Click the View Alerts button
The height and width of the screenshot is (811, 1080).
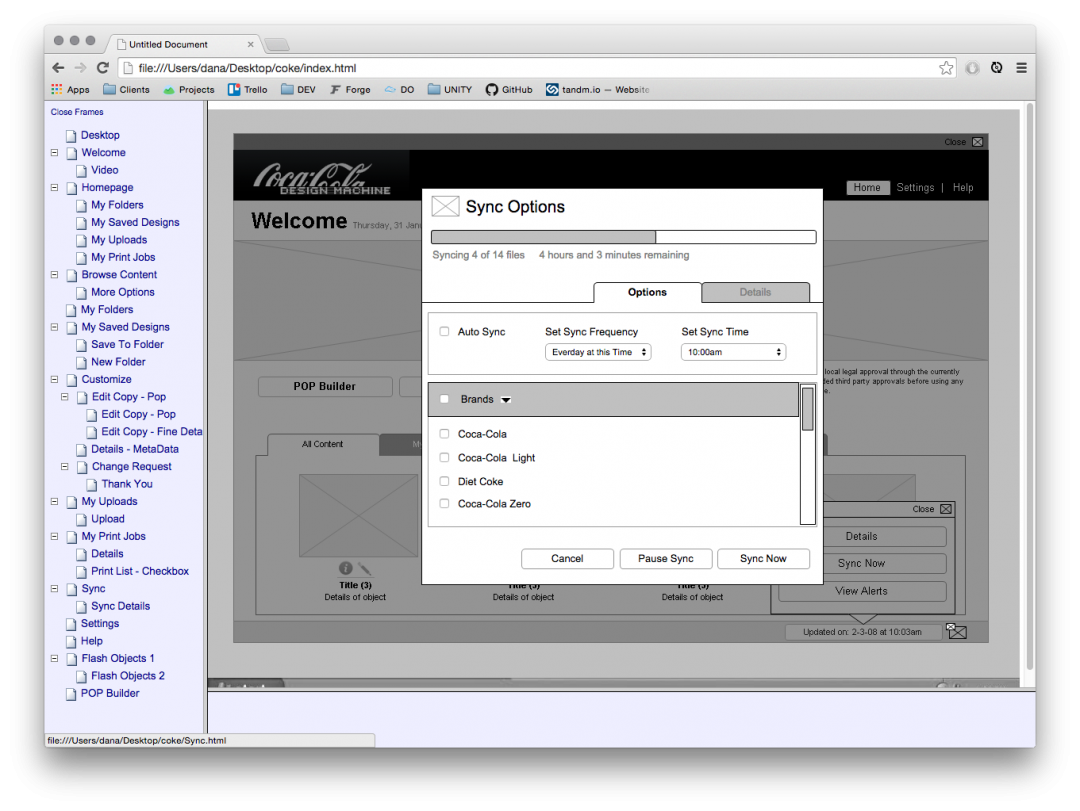coord(862,591)
